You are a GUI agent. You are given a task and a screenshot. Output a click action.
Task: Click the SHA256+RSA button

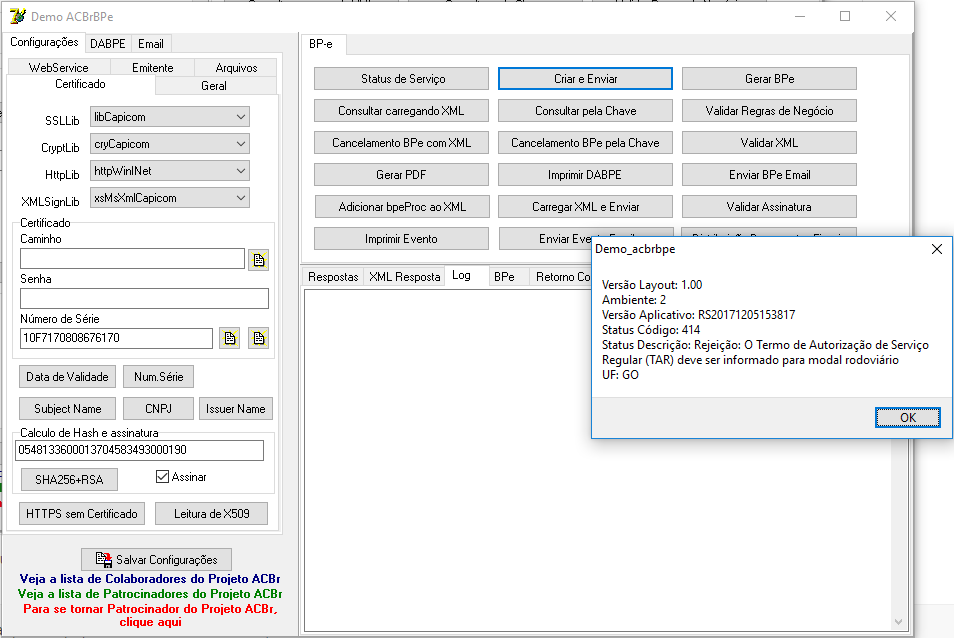[x=69, y=479]
